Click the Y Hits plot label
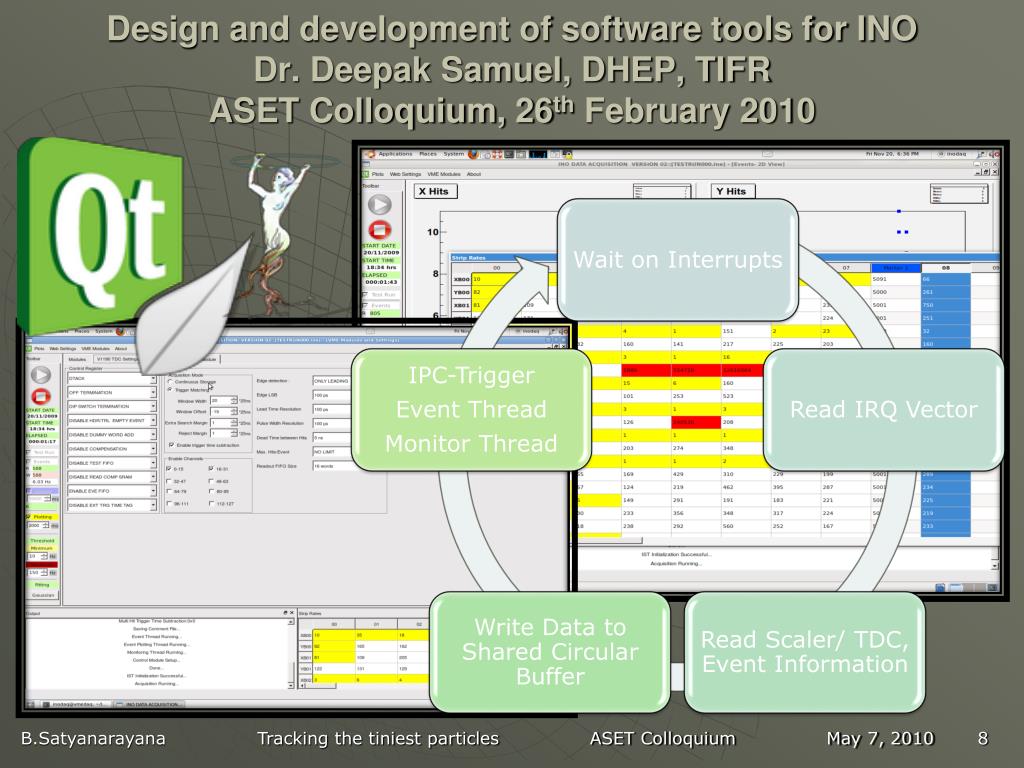Viewport: 1024px width, 768px height. pyautogui.click(x=731, y=191)
